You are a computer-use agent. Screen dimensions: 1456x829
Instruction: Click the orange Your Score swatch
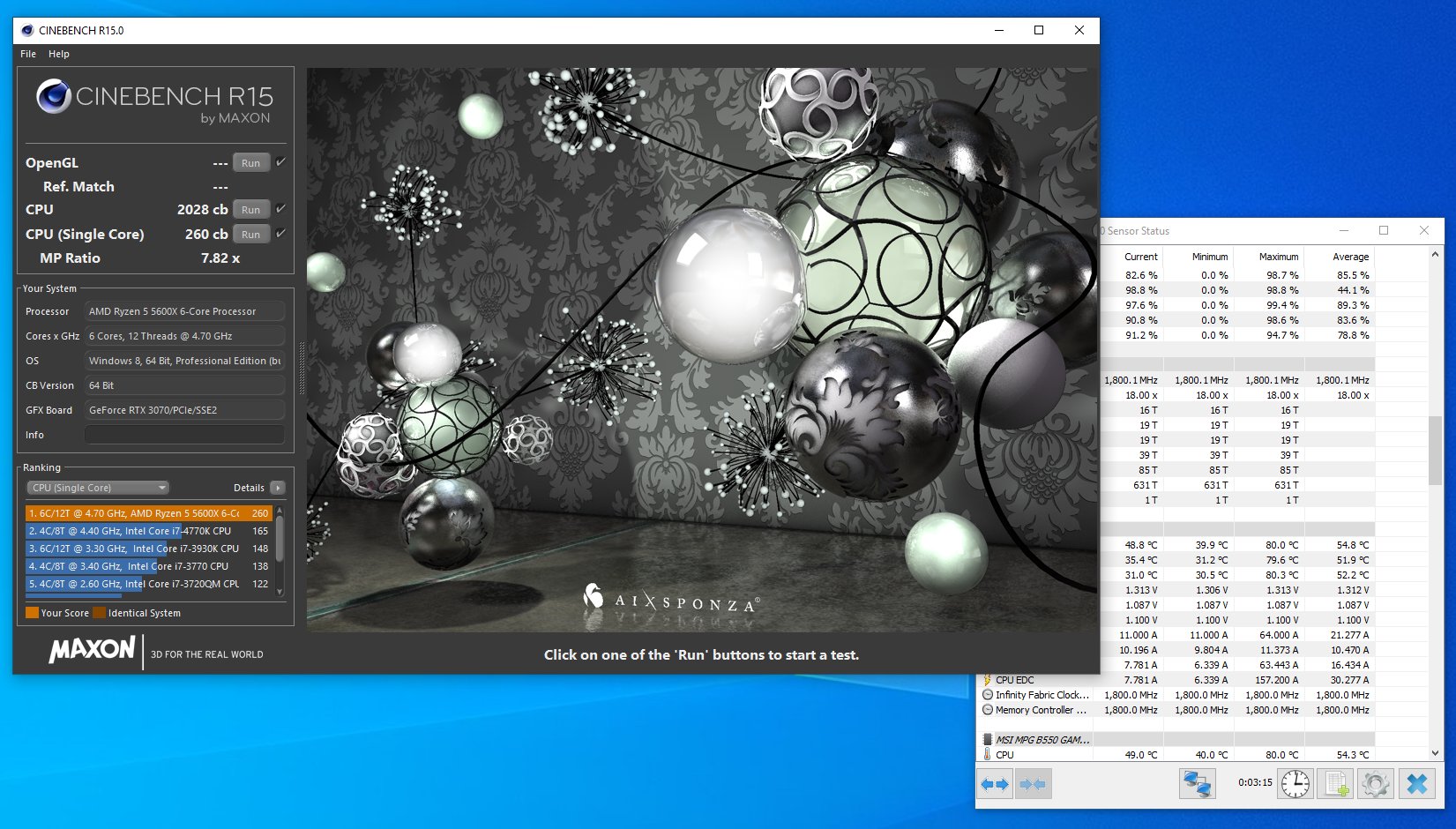32,613
